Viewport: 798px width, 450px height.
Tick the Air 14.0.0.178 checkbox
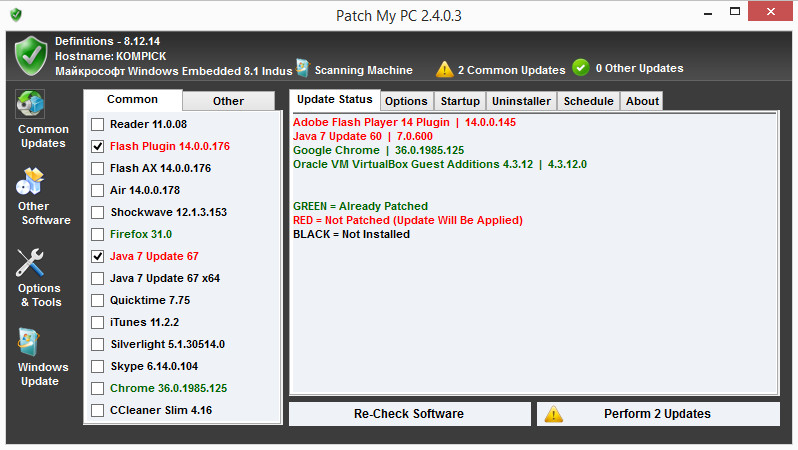(x=97, y=190)
